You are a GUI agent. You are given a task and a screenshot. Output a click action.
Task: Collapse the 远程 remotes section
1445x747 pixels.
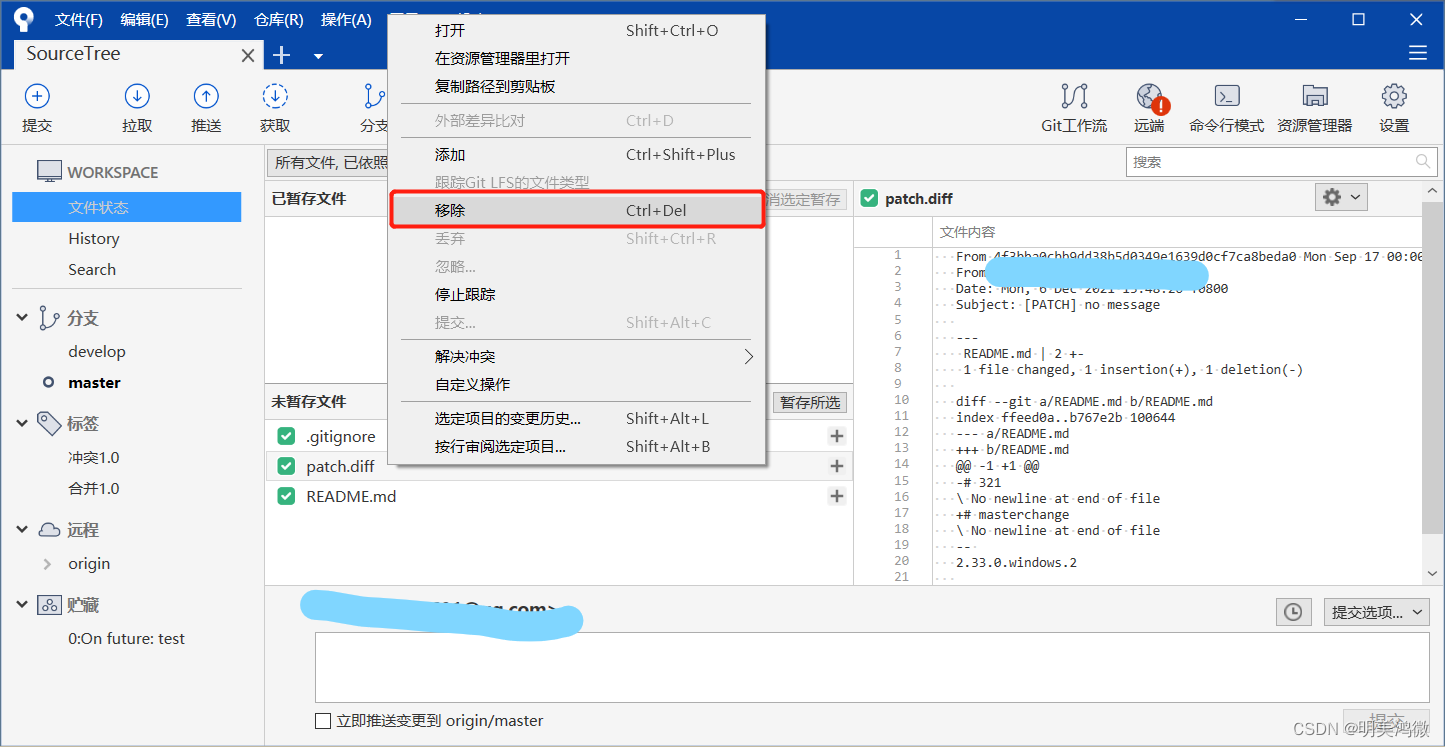[x=23, y=530]
